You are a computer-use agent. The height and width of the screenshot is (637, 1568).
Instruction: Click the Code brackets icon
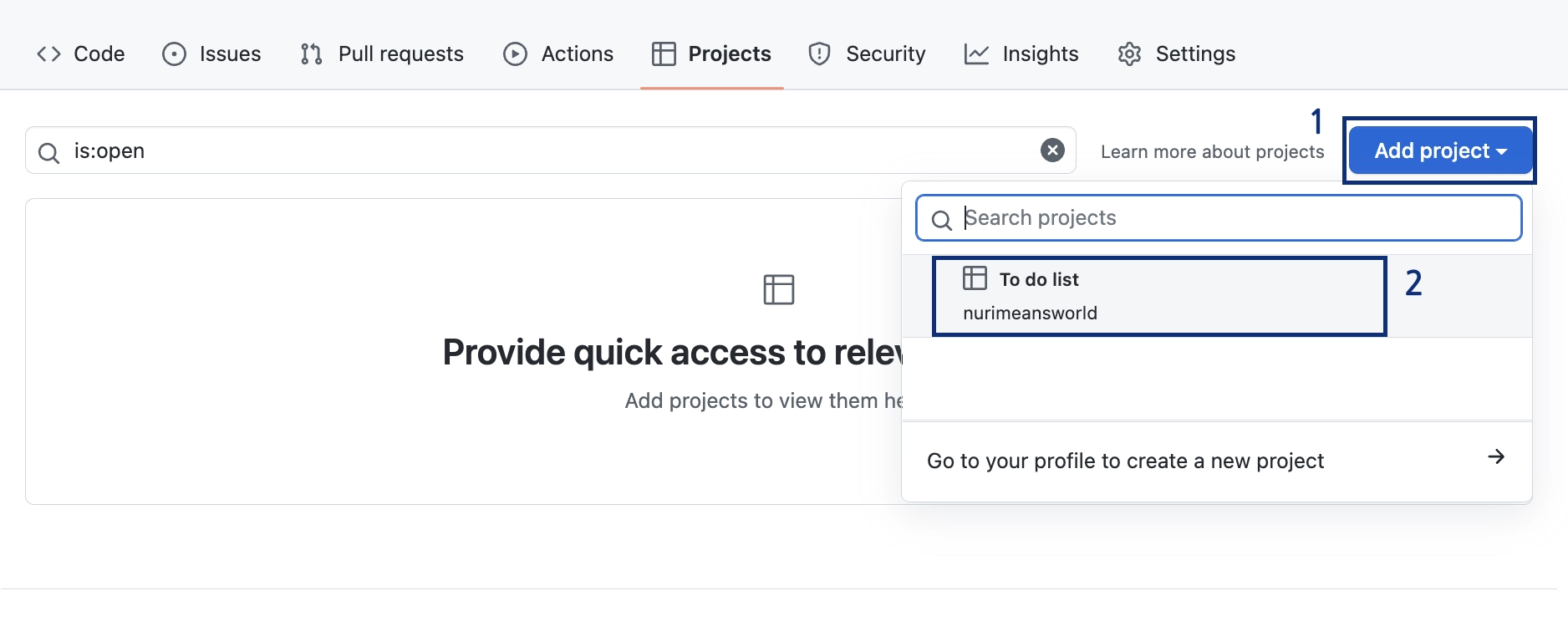pos(48,54)
